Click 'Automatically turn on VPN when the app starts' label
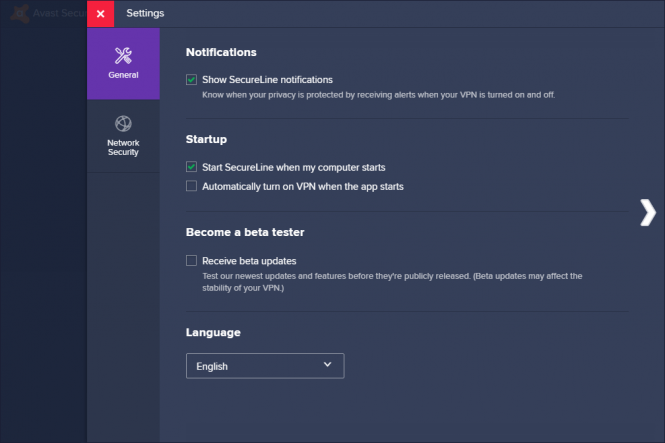The height and width of the screenshot is (443, 665). click(x=303, y=187)
